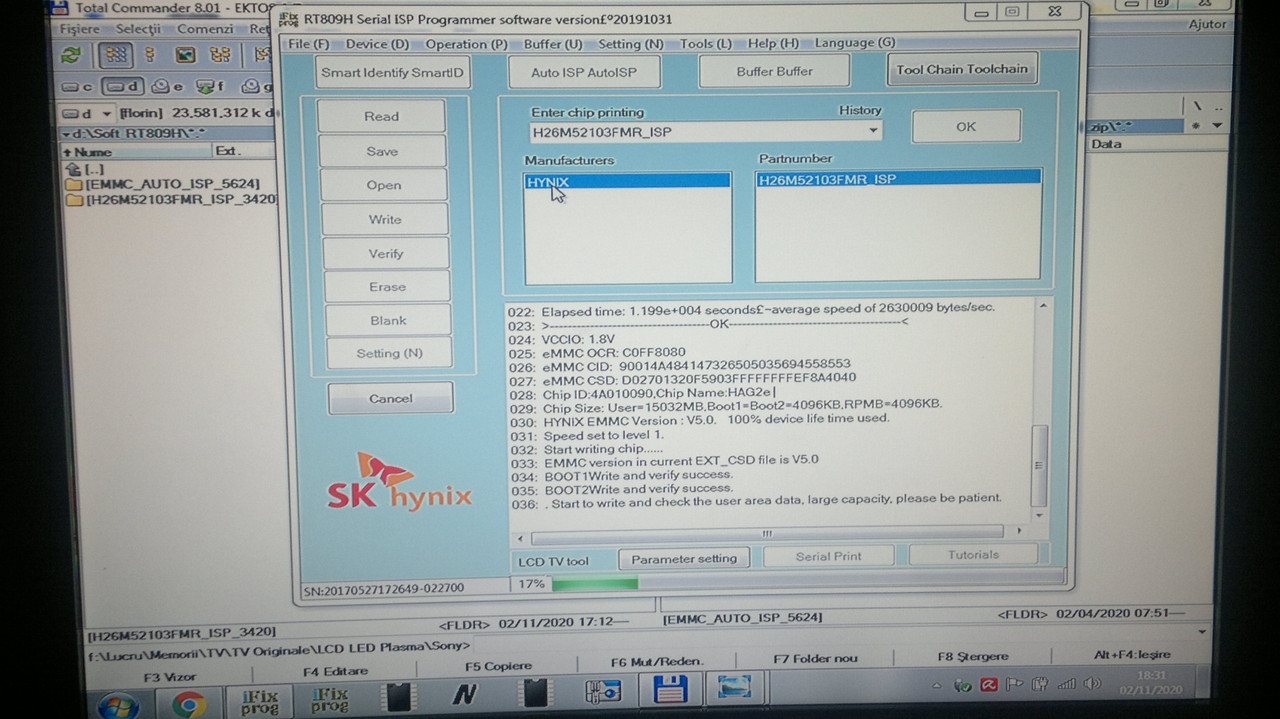
Task: Click the green progress bar at 17%
Action: pos(595,582)
